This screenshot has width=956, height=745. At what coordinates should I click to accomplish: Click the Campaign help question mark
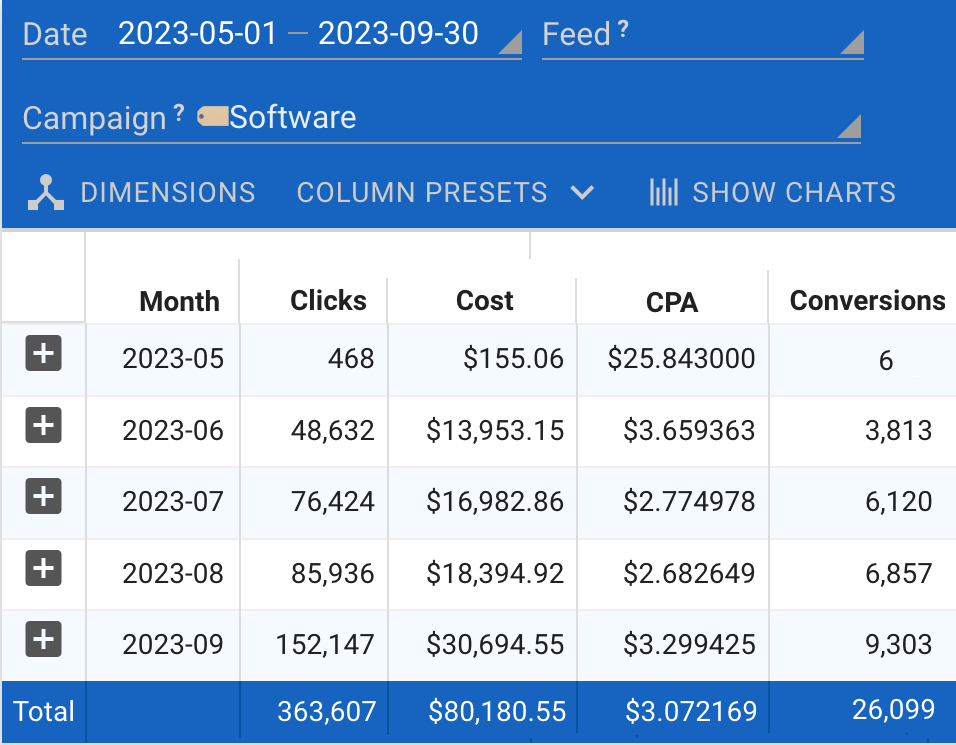(x=179, y=114)
